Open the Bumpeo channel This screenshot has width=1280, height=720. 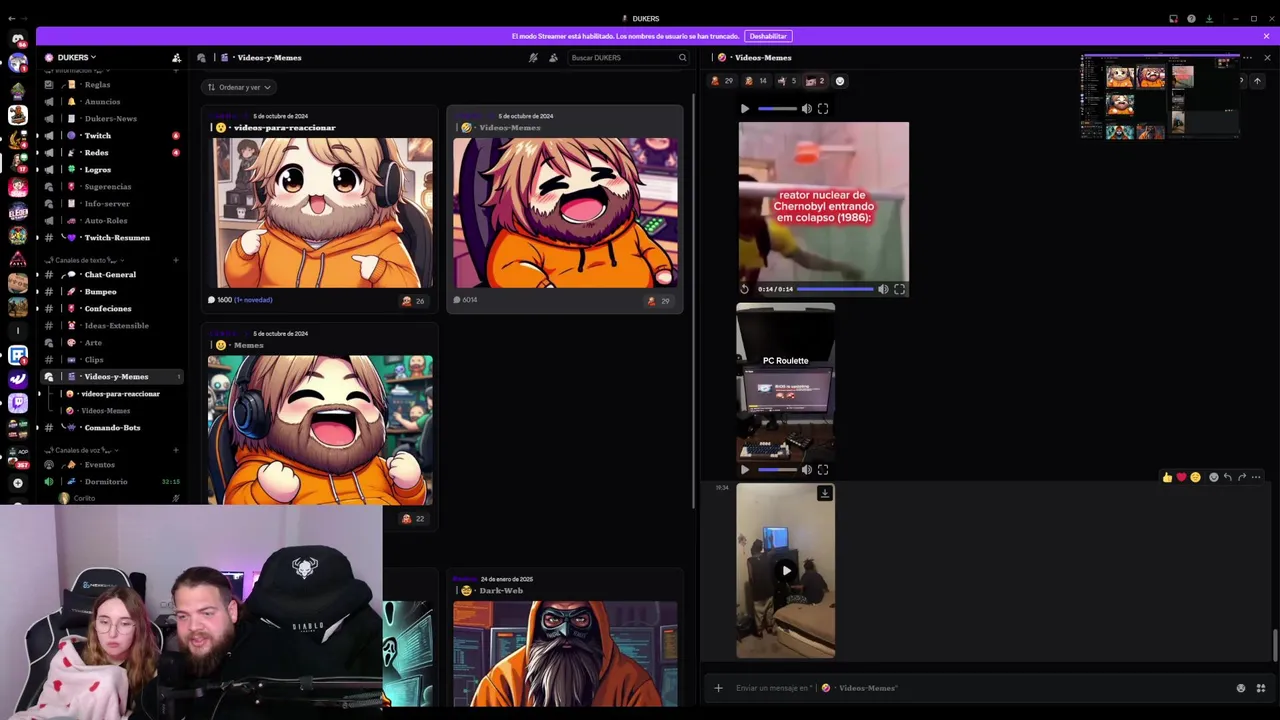click(100, 292)
